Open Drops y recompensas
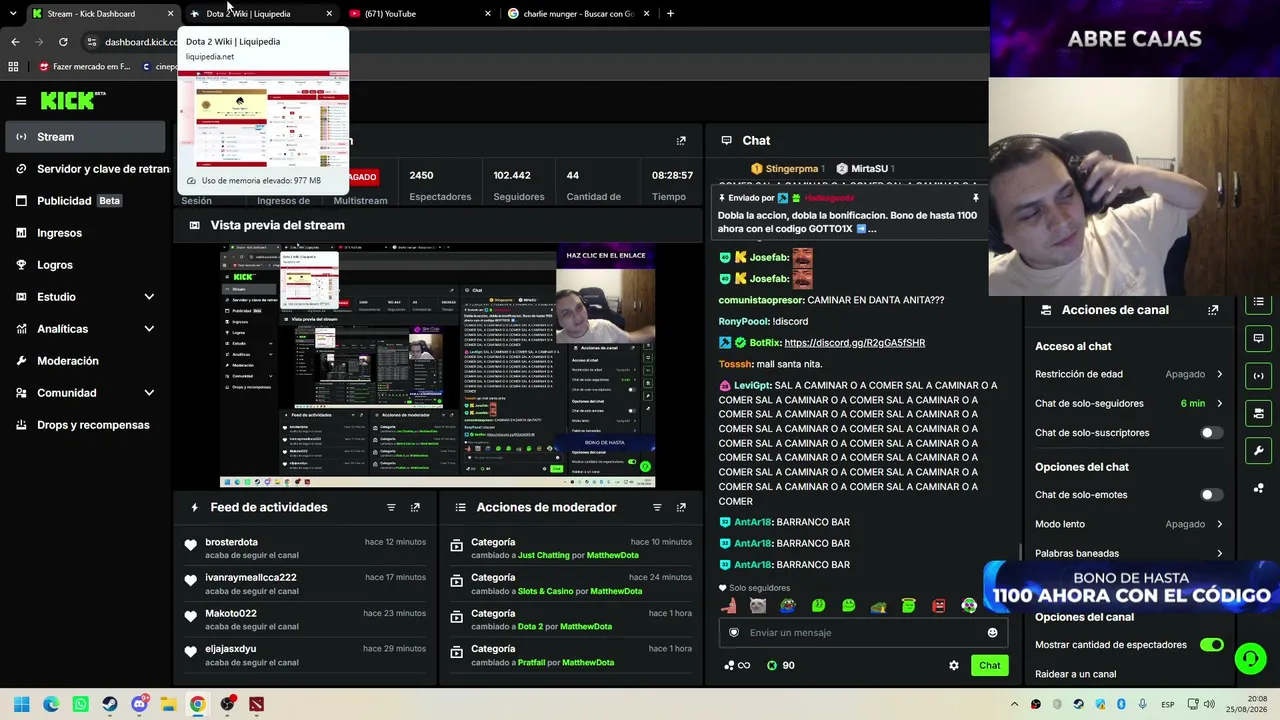 (85, 425)
